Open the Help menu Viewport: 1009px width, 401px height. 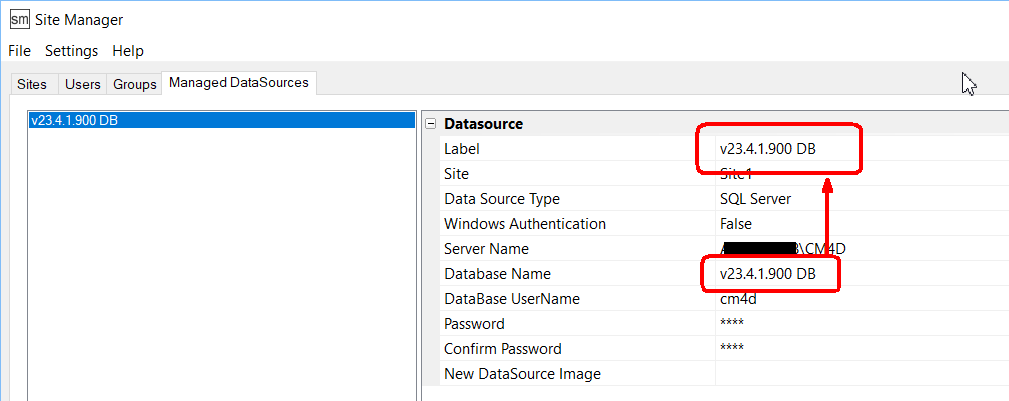pyautogui.click(x=128, y=50)
